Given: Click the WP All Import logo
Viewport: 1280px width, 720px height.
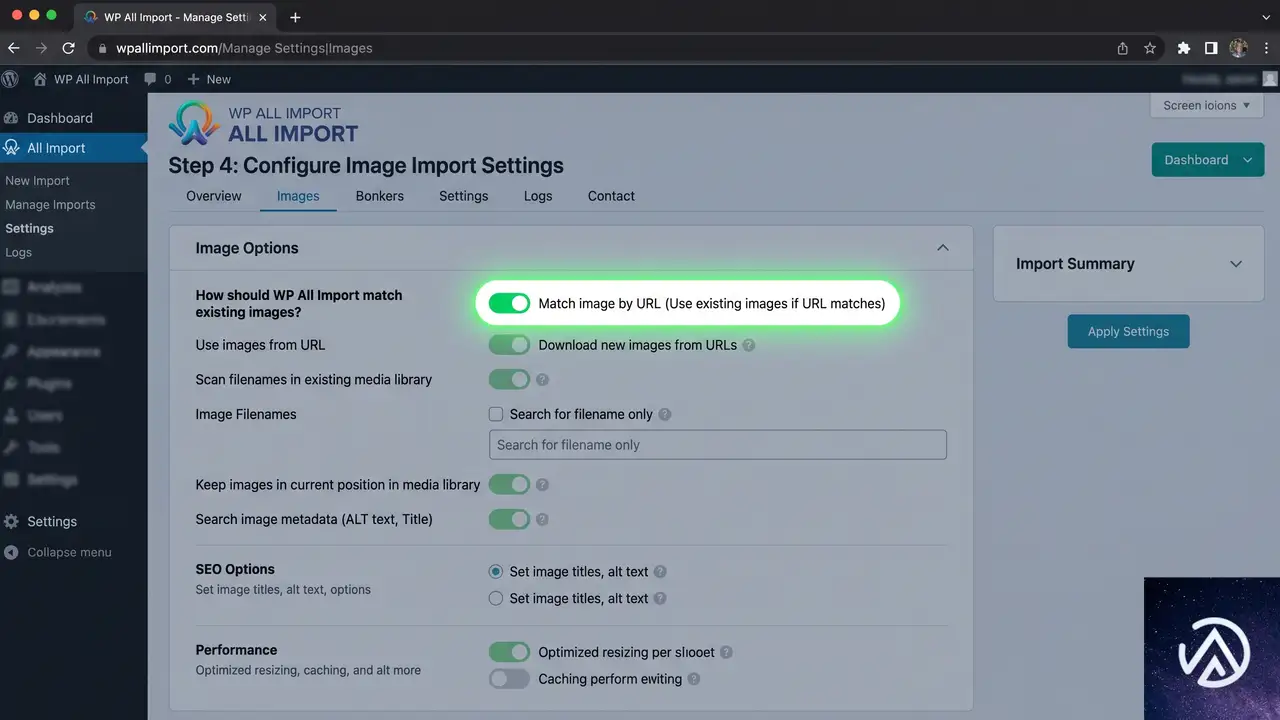Looking at the screenshot, I should 263,123.
